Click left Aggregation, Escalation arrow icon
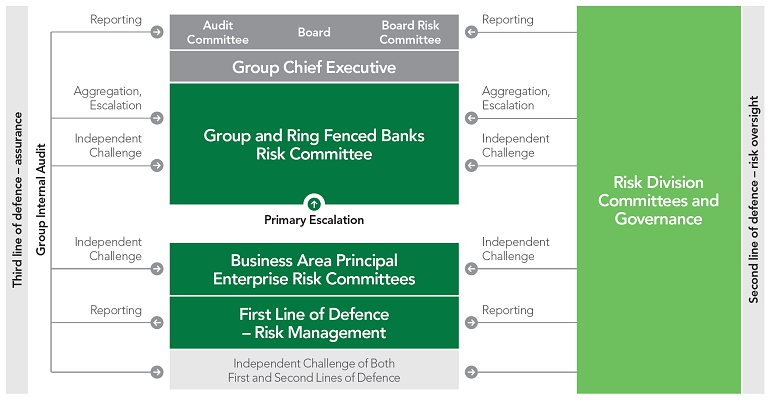 157,118
